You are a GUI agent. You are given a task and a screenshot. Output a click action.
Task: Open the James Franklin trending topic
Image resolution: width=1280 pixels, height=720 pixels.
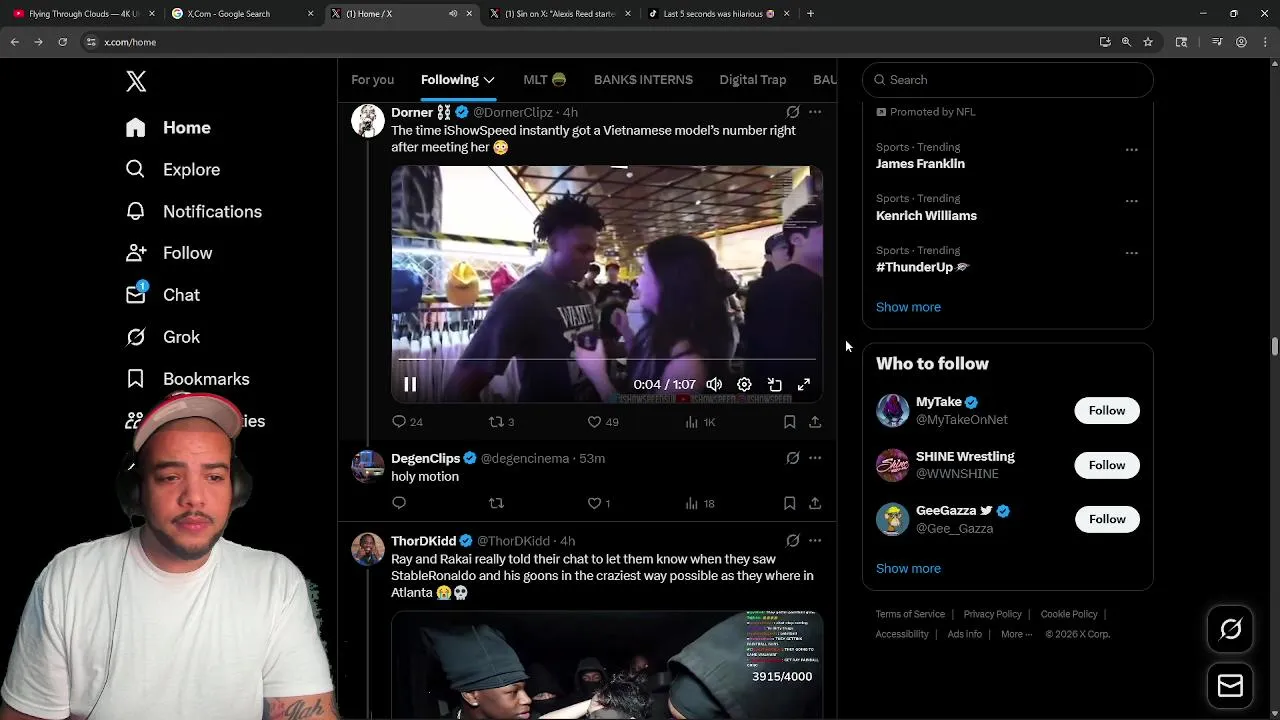(x=920, y=164)
